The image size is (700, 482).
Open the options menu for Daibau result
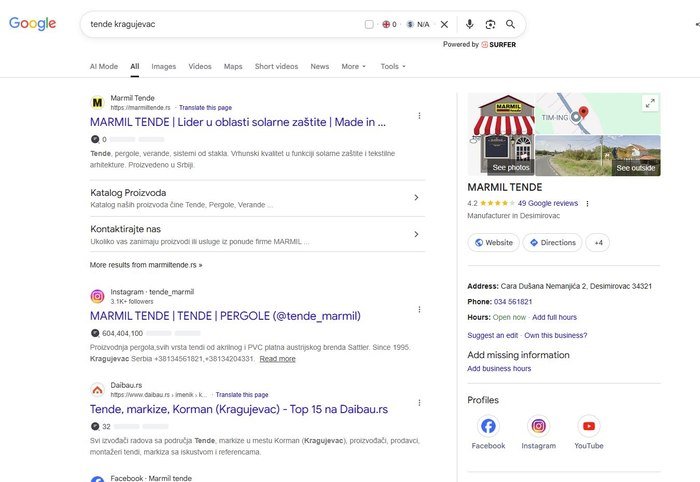coord(419,403)
